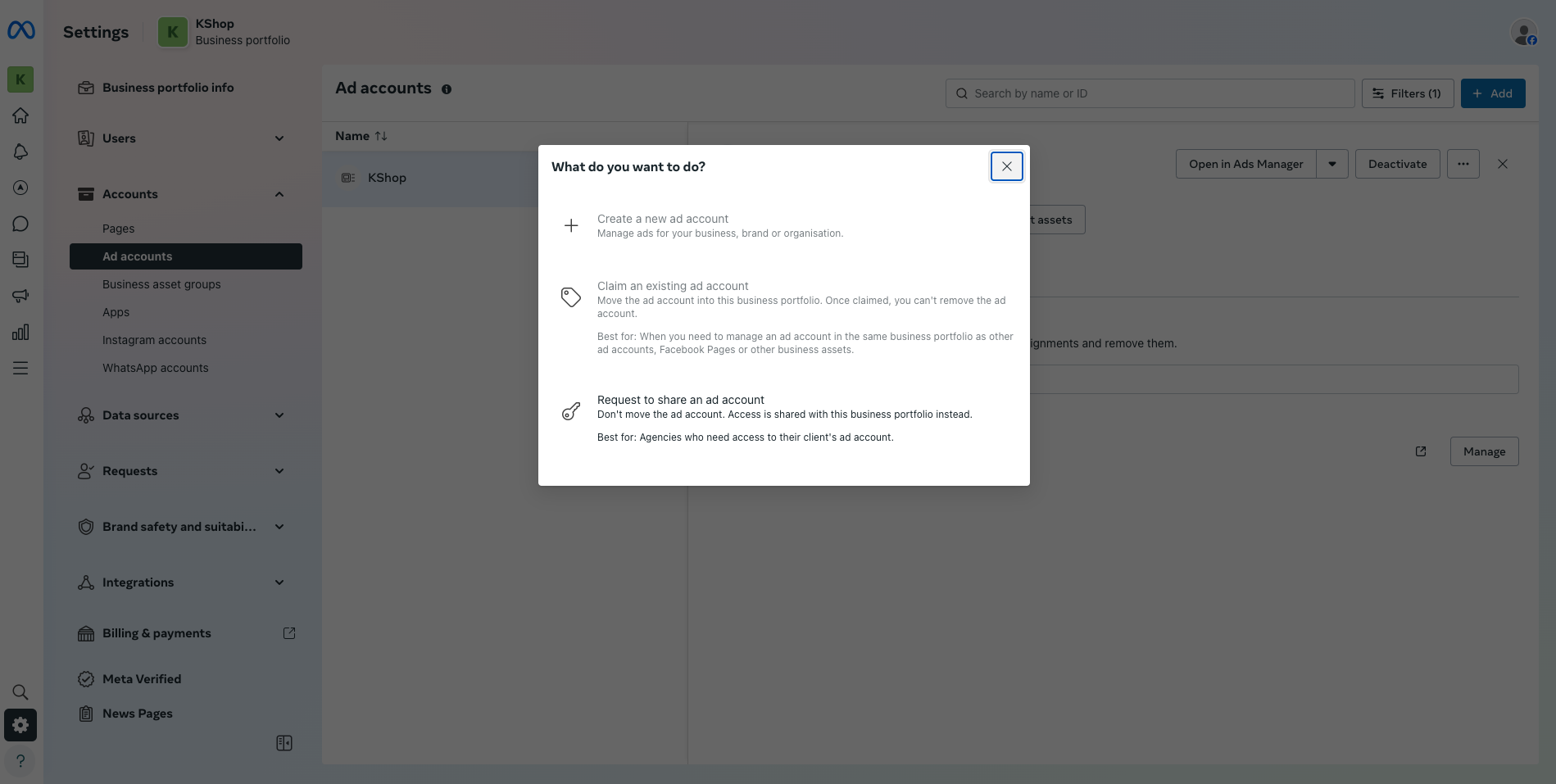Close the ad account details panel
1556x784 pixels.
click(1503, 164)
